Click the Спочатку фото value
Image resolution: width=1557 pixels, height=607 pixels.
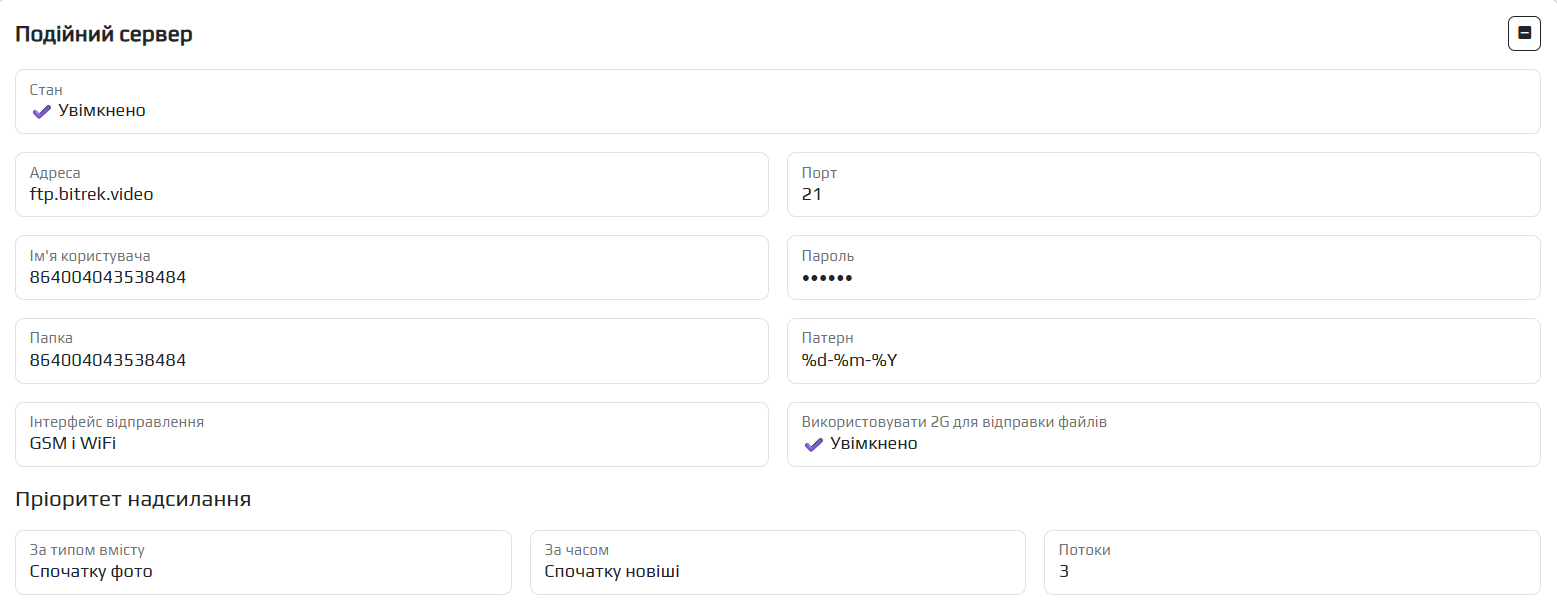[x=91, y=572]
